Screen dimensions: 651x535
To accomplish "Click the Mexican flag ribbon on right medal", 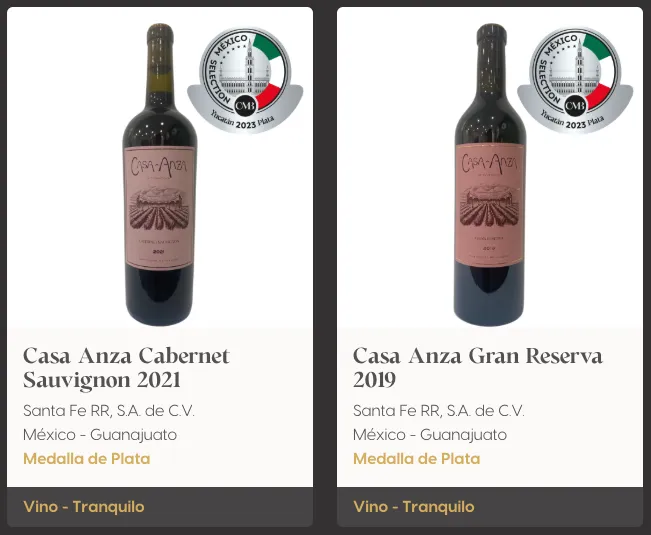I will pyautogui.click(x=601, y=71).
